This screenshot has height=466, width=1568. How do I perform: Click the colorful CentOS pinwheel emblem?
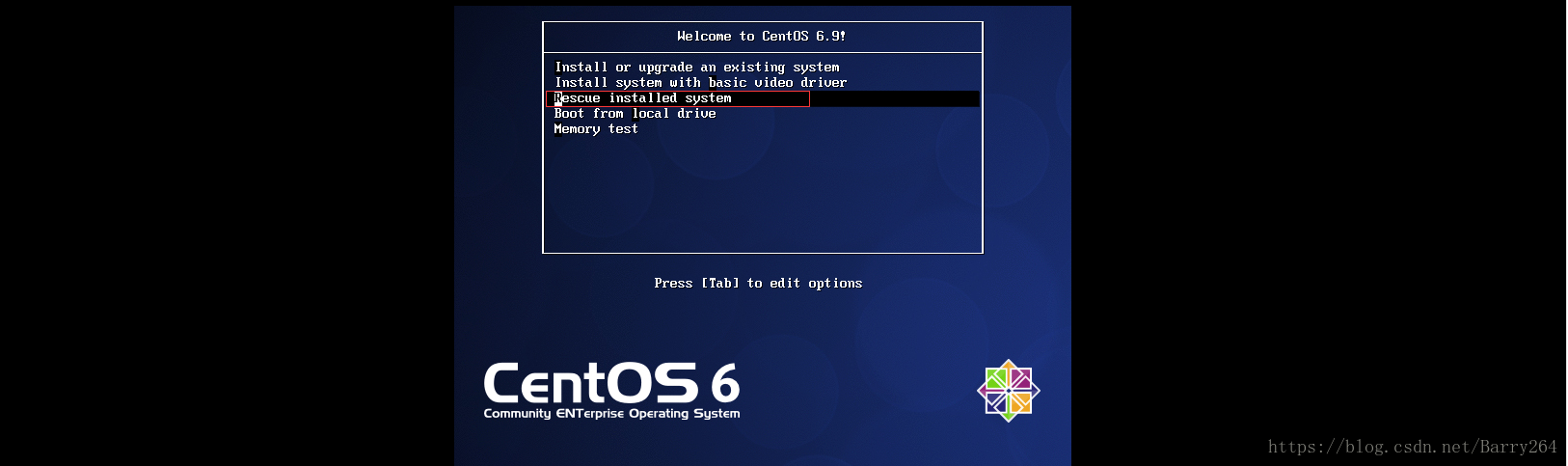[x=1009, y=391]
